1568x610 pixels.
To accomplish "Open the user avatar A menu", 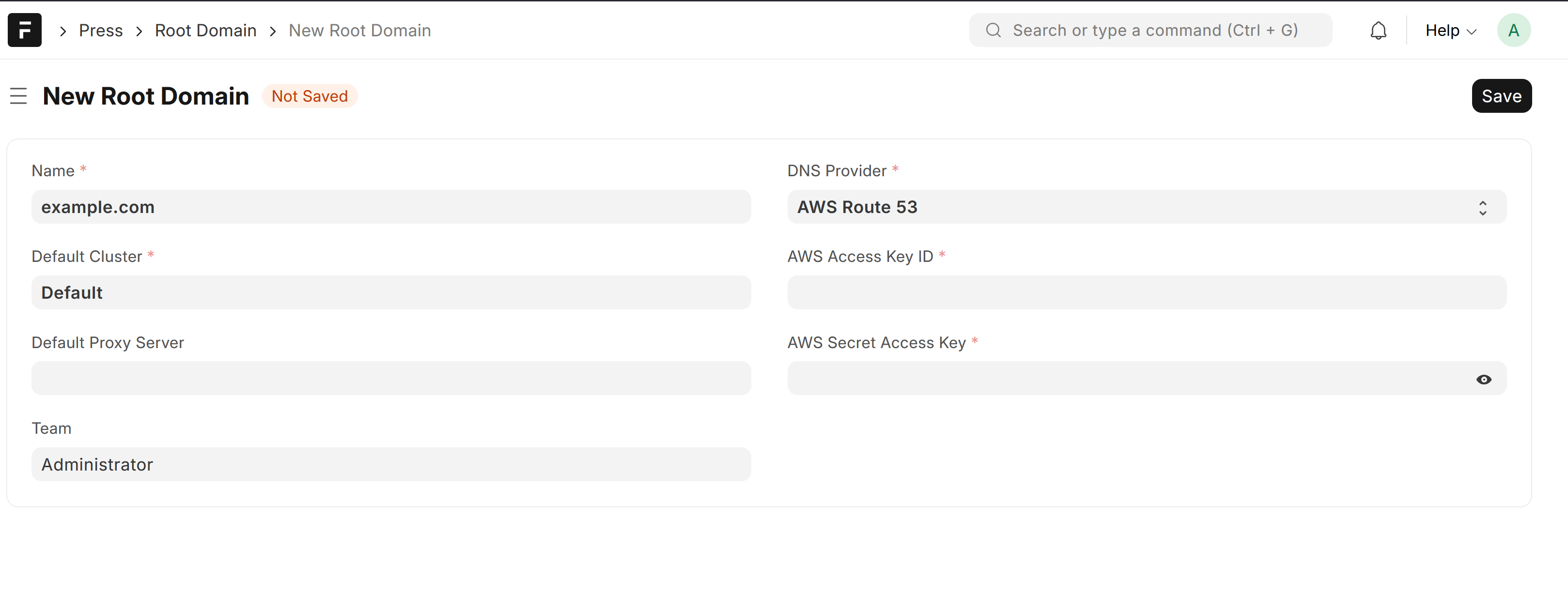I will click(1513, 30).
